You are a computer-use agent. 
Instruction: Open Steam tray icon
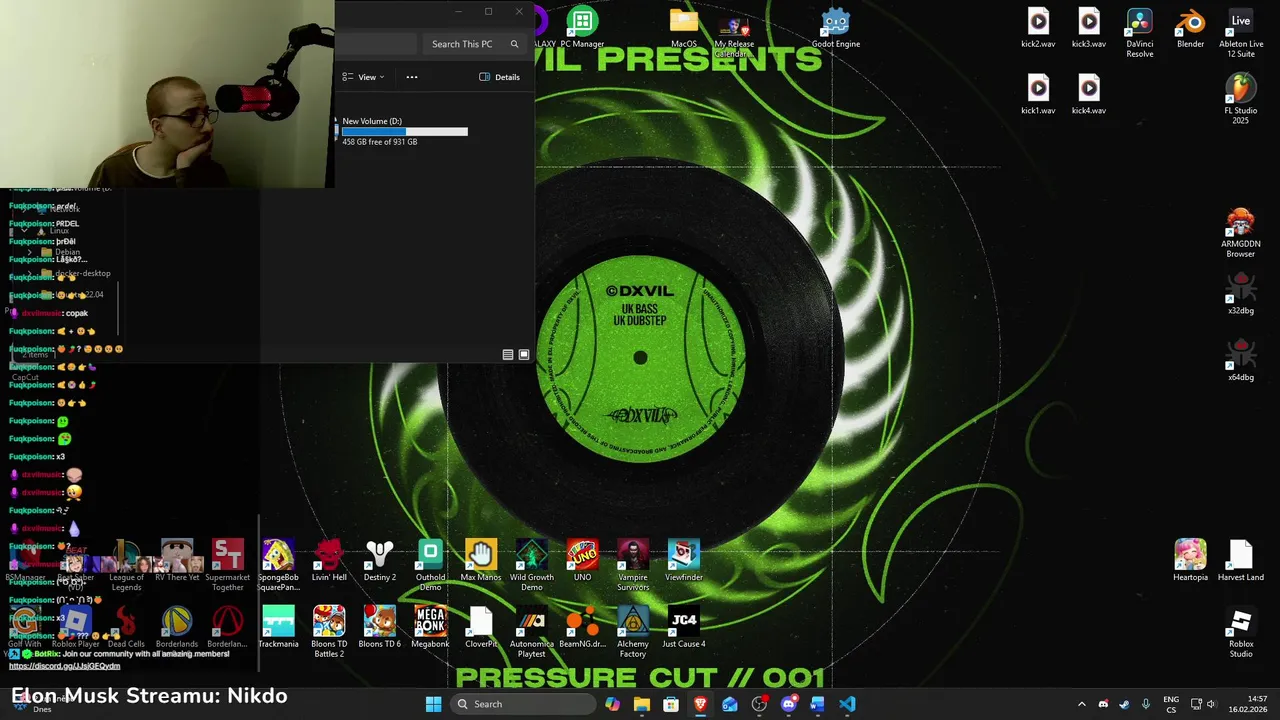[1124, 704]
